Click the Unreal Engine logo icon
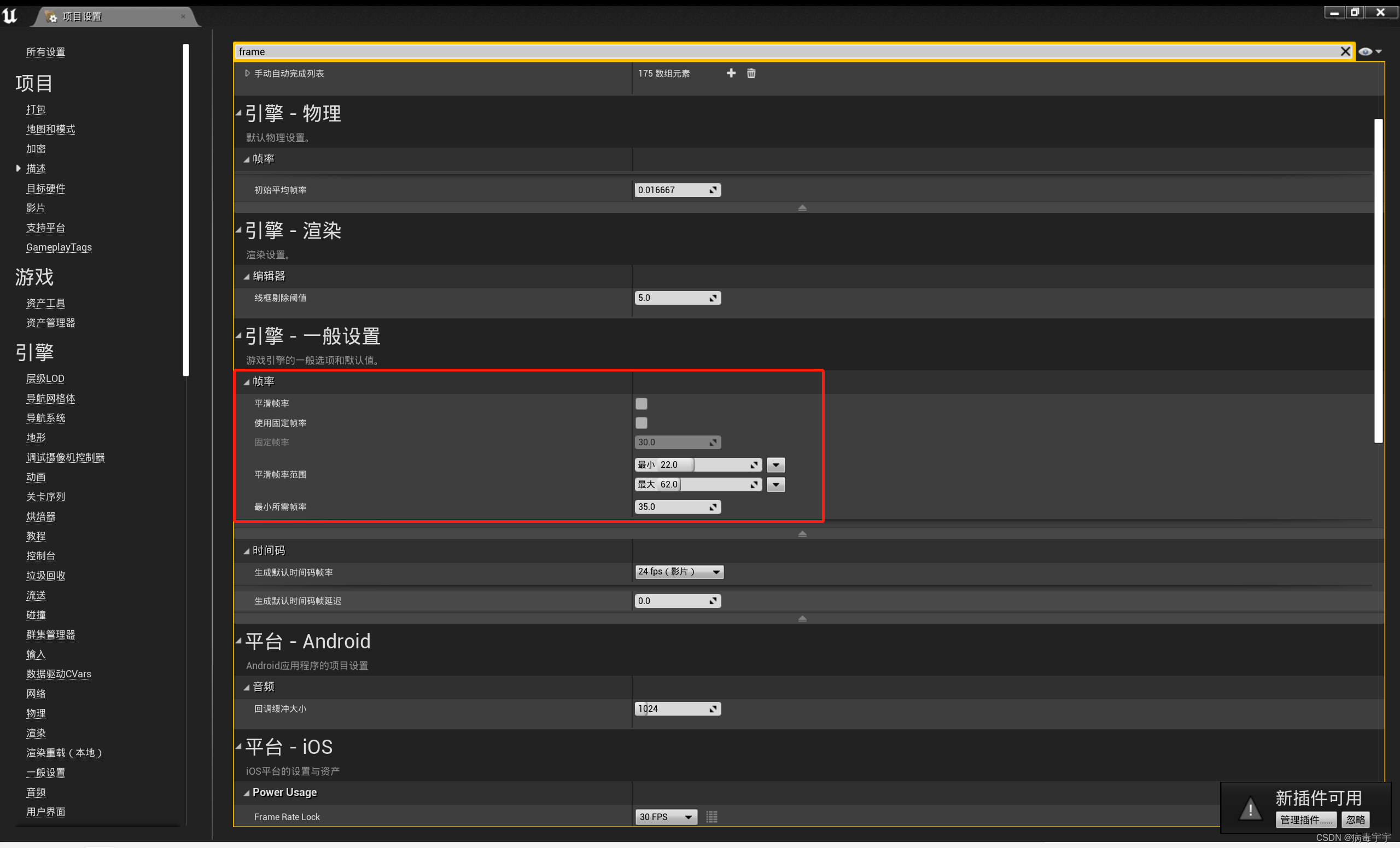The width and height of the screenshot is (1400, 848). (9, 16)
